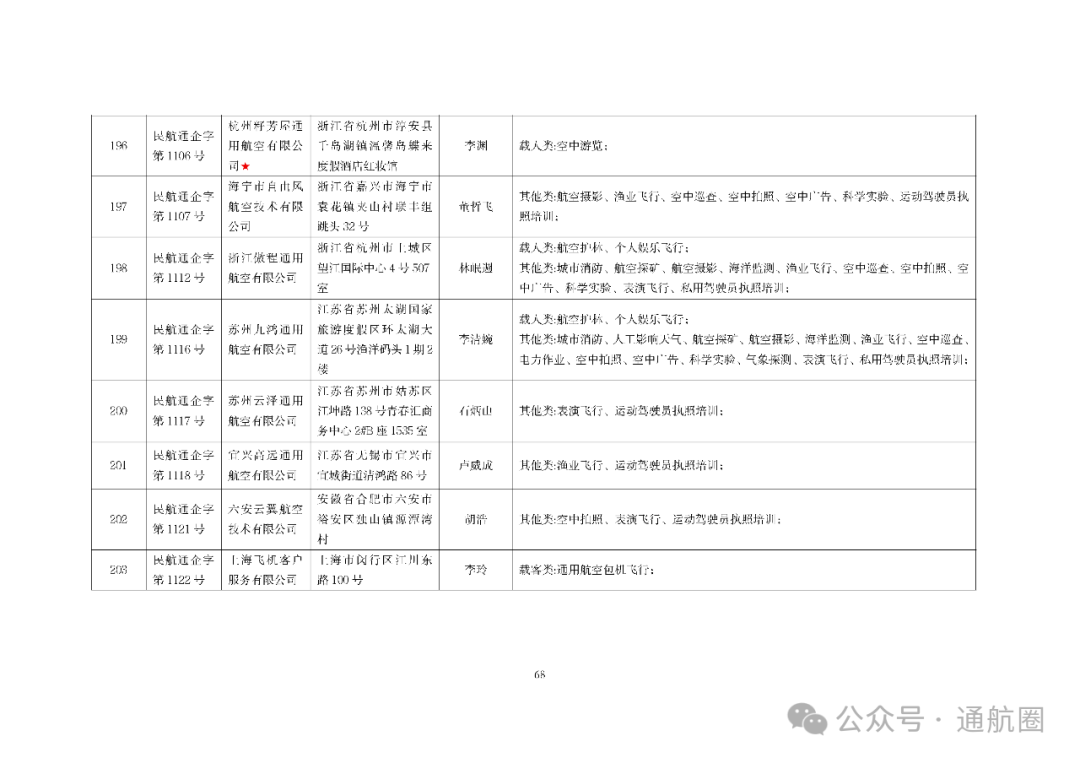Click representative name in row 196
This screenshot has width=1080, height=763.
click(x=476, y=145)
